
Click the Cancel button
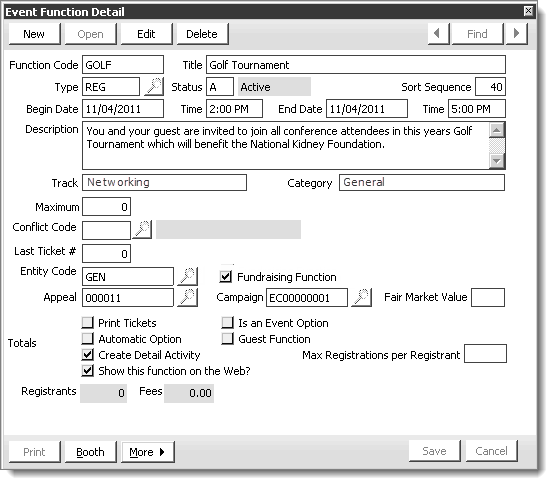coord(492,451)
